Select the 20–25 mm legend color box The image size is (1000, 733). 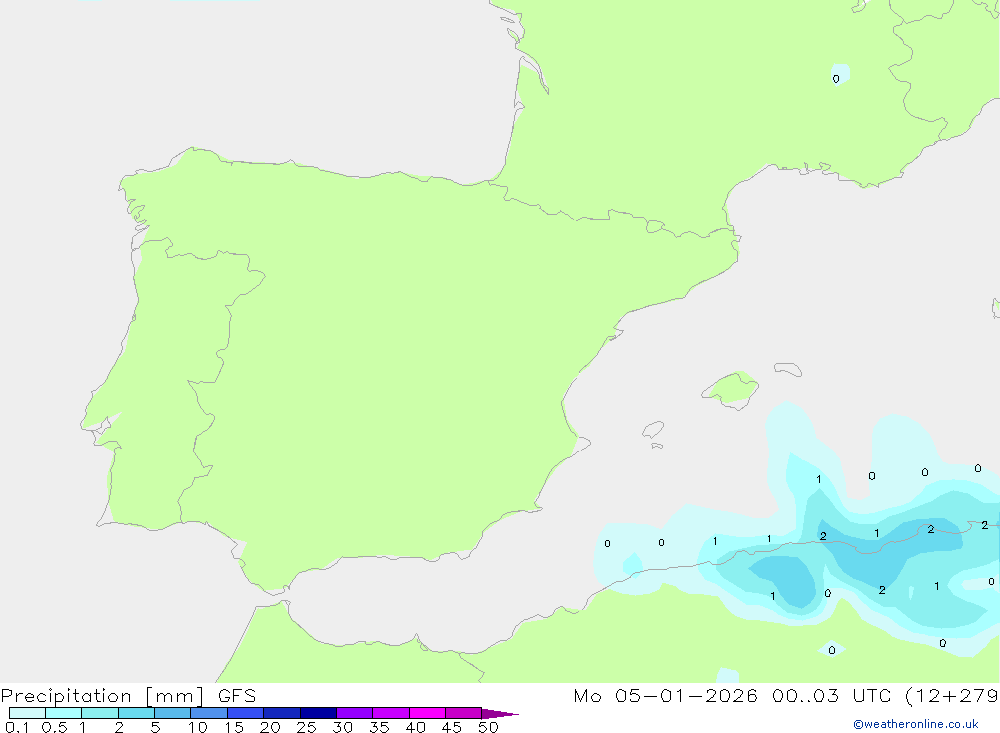(281, 713)
